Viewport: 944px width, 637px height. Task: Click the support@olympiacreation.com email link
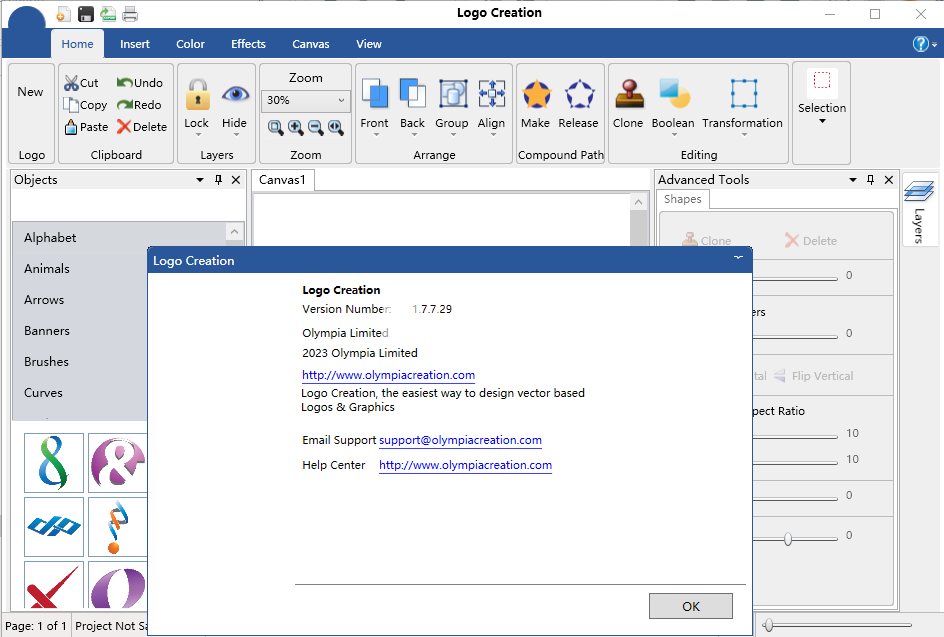(x=461, y=440)
